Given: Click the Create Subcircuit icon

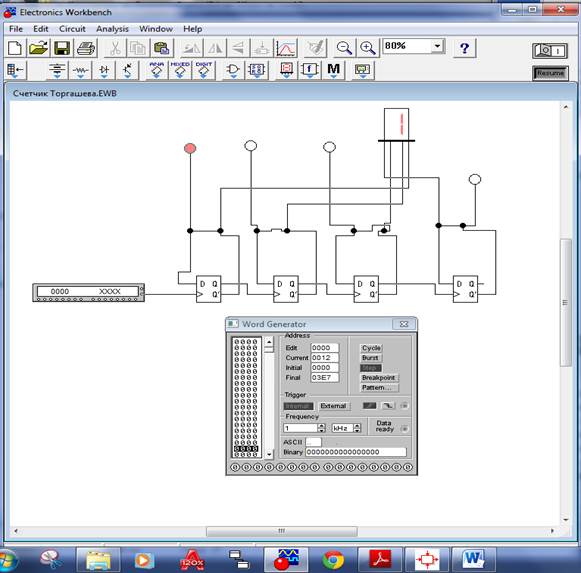Looking at the screenshot, I should (x=262, y=48).
